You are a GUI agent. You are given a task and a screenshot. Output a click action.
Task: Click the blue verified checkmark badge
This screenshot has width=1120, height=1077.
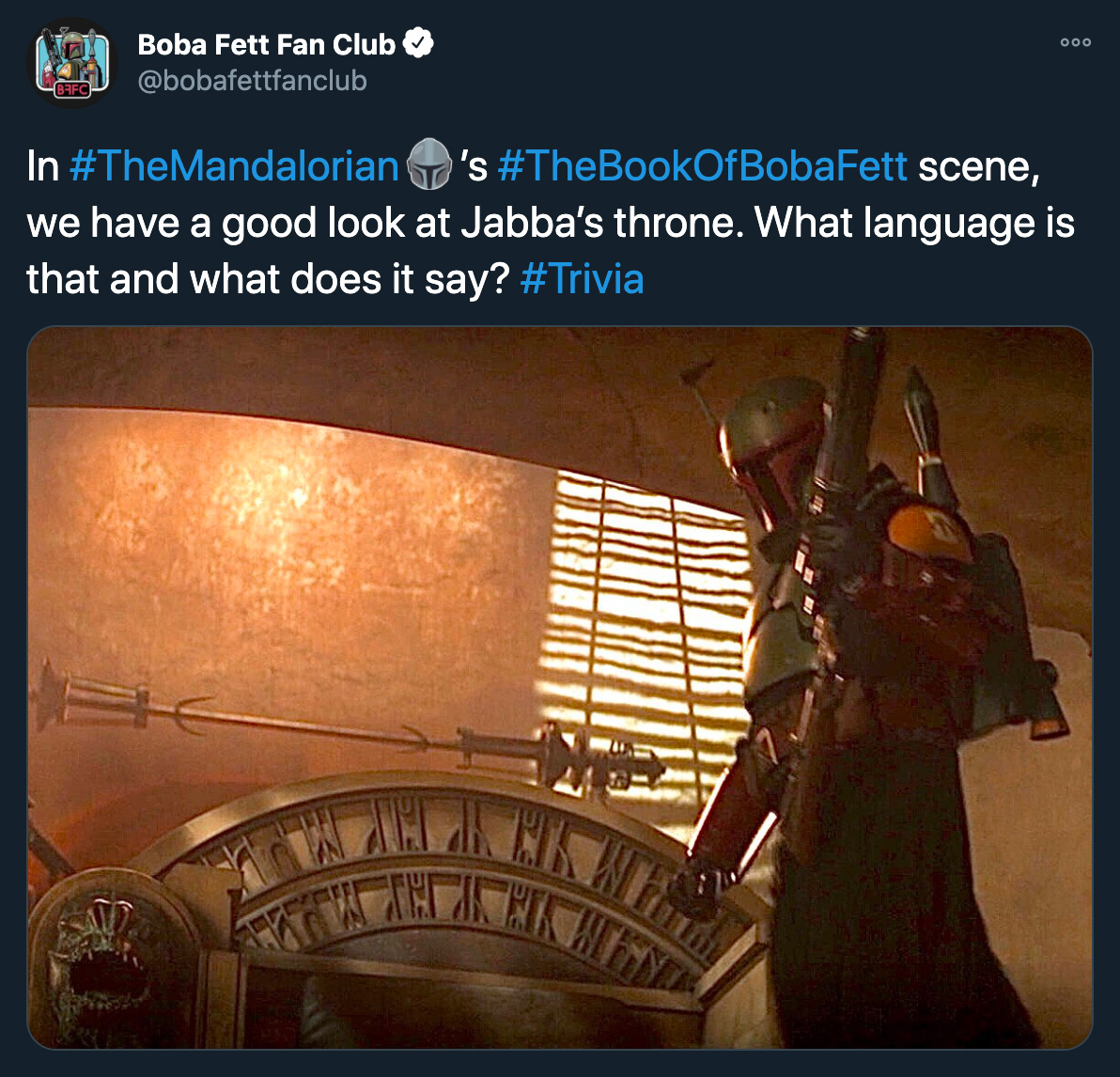coord(418,43)
